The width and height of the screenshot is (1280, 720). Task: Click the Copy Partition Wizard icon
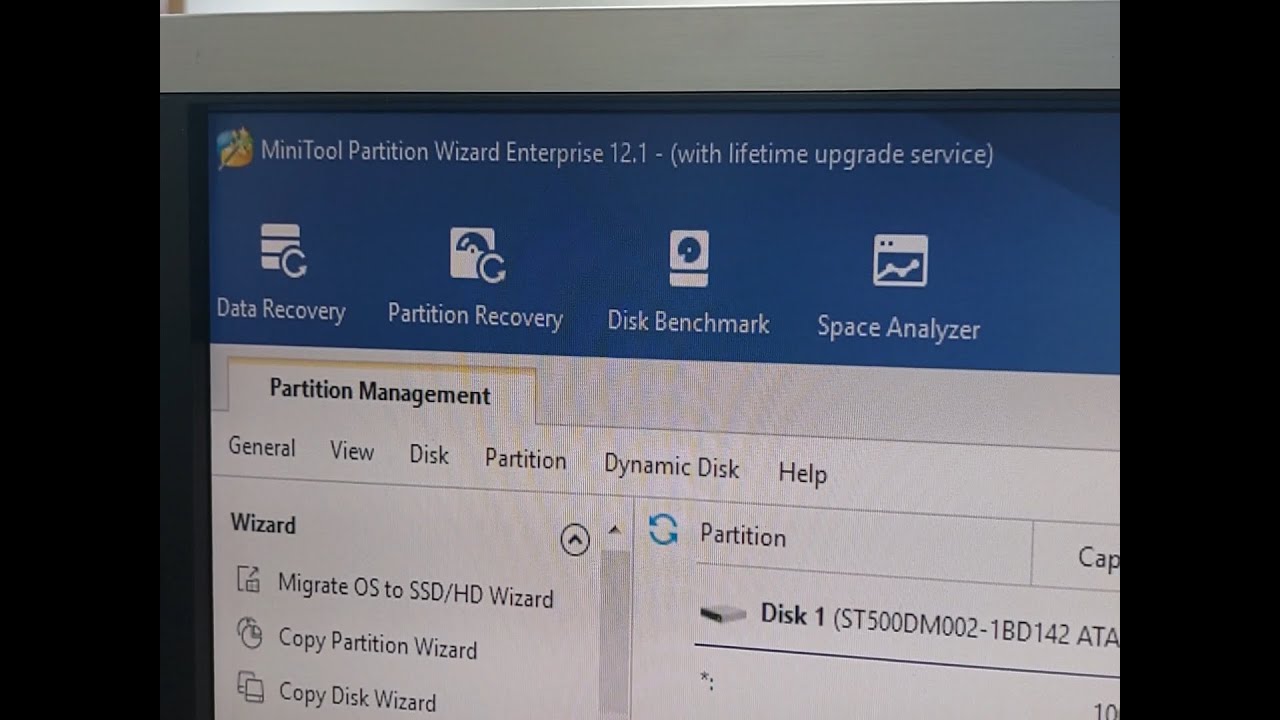tap(249, 633)
